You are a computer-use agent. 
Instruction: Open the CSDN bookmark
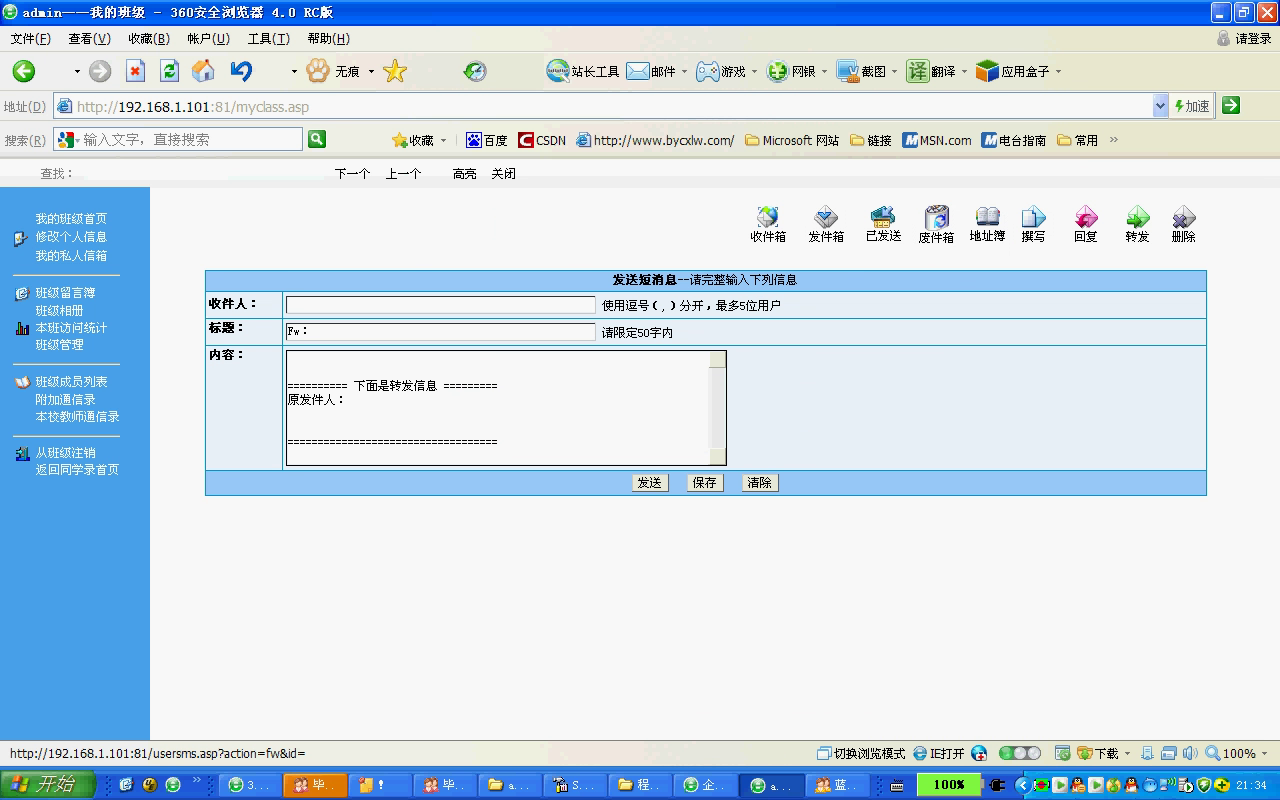pos(542,140)
